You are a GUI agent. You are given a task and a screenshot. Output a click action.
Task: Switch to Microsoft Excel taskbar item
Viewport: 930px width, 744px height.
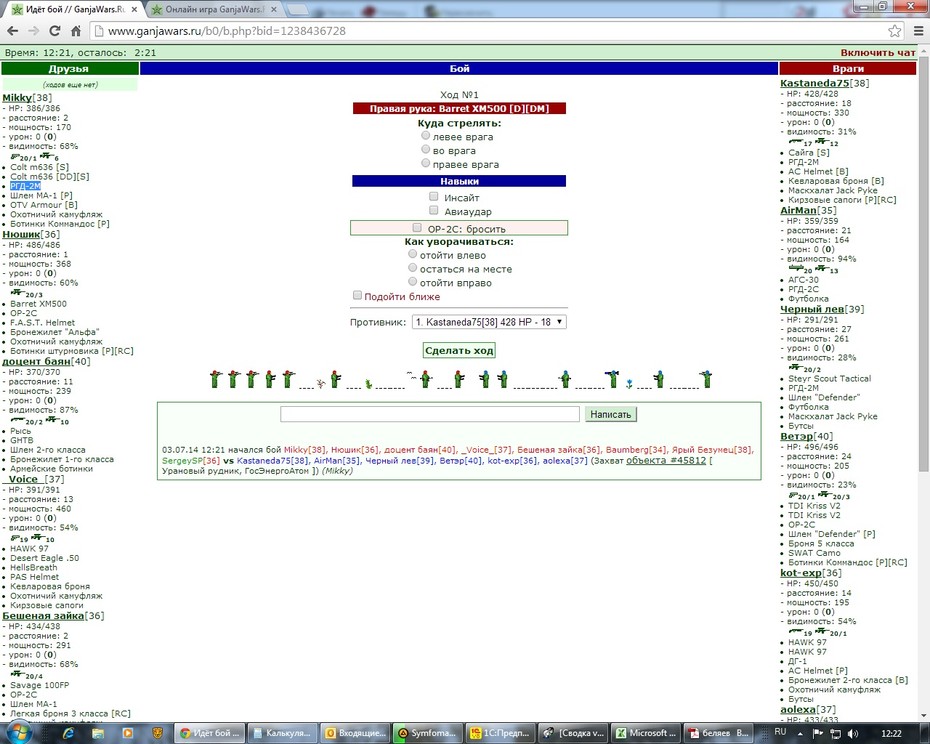click(x=646, y=733)
